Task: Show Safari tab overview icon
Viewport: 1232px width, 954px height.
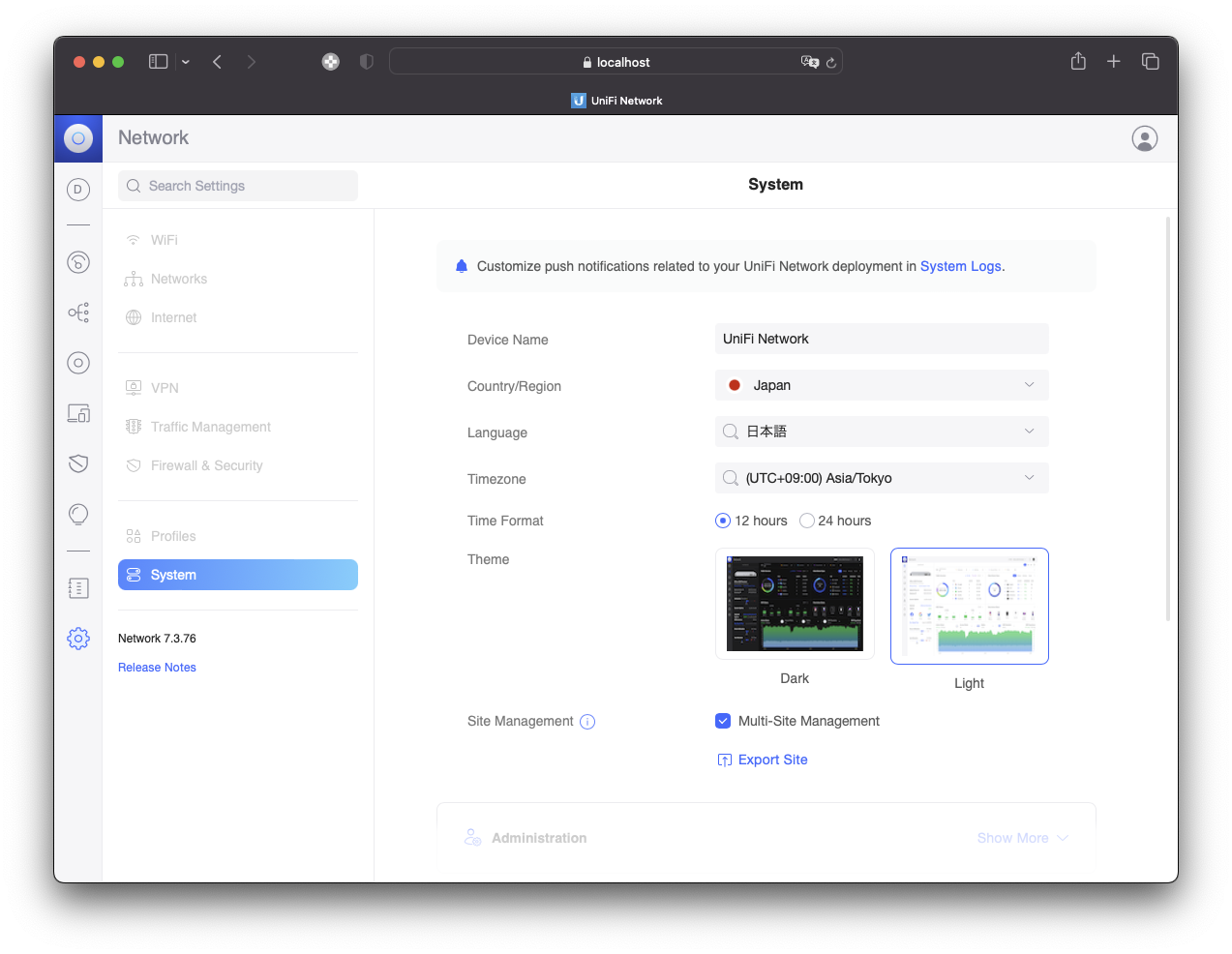Action: coord(1150,61)
